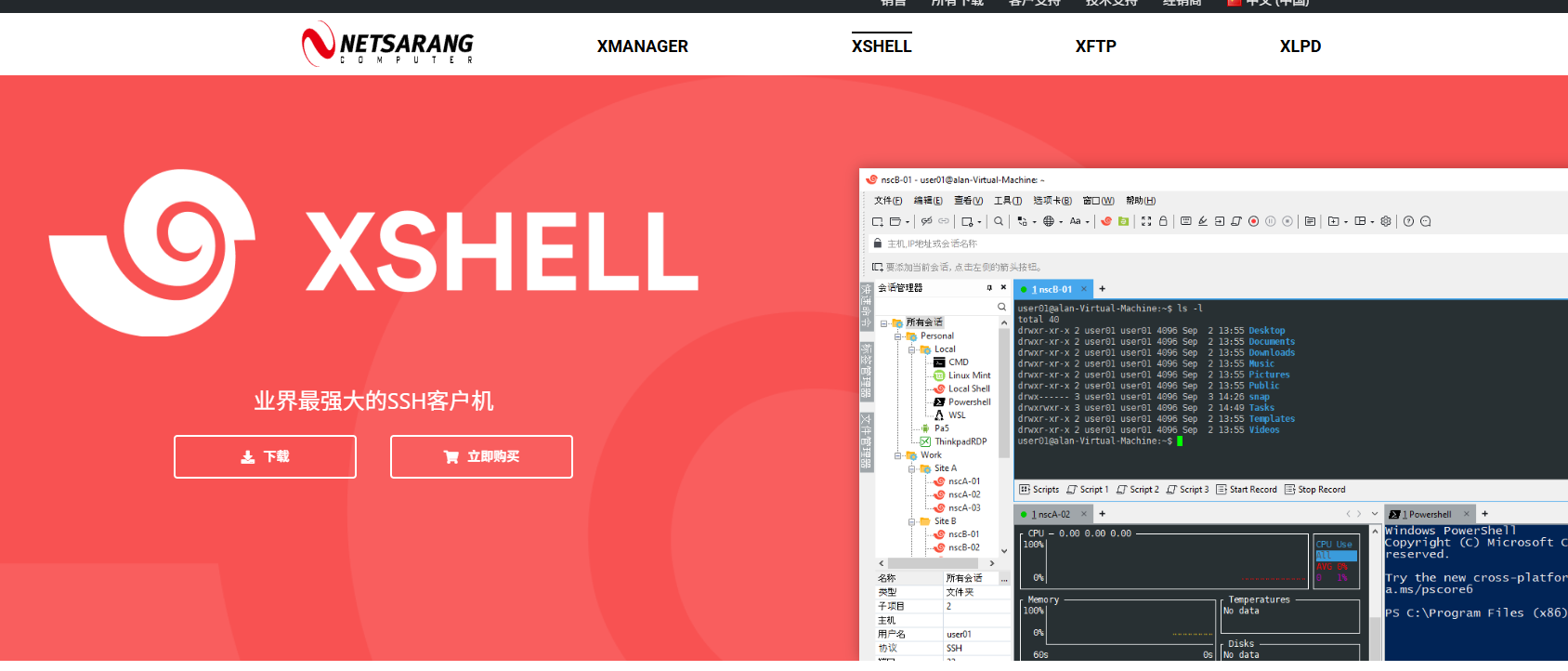Select the Linux Mint session

[x=962, y=375]
